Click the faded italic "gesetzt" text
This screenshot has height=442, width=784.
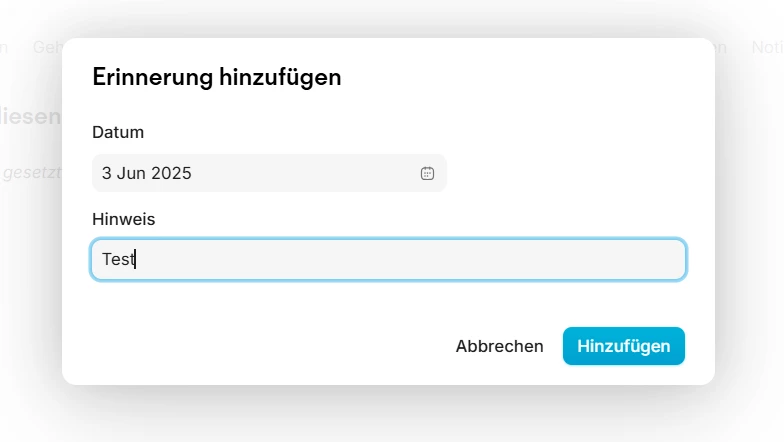31,172
